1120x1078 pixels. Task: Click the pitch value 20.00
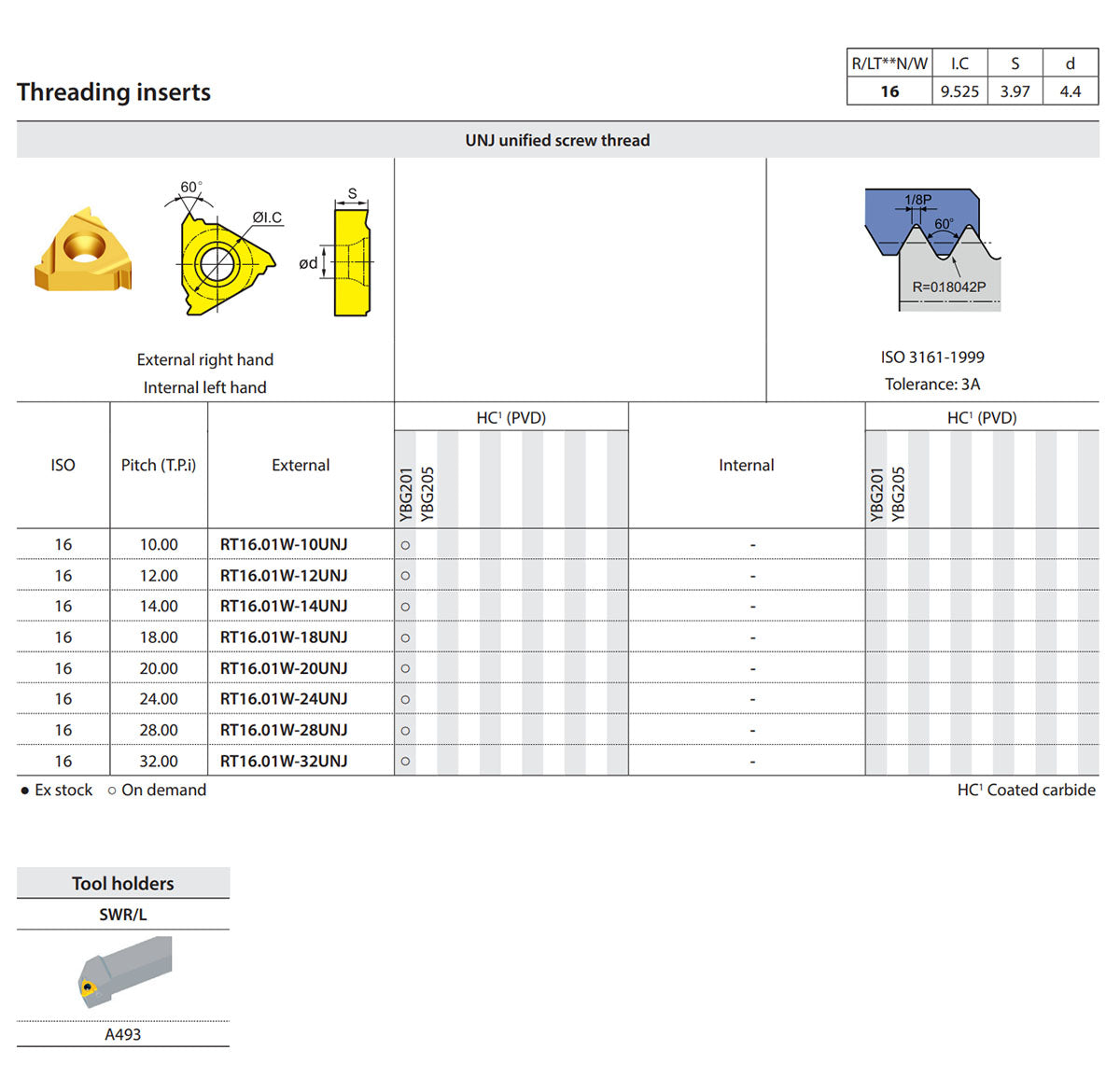click(159, 668)
